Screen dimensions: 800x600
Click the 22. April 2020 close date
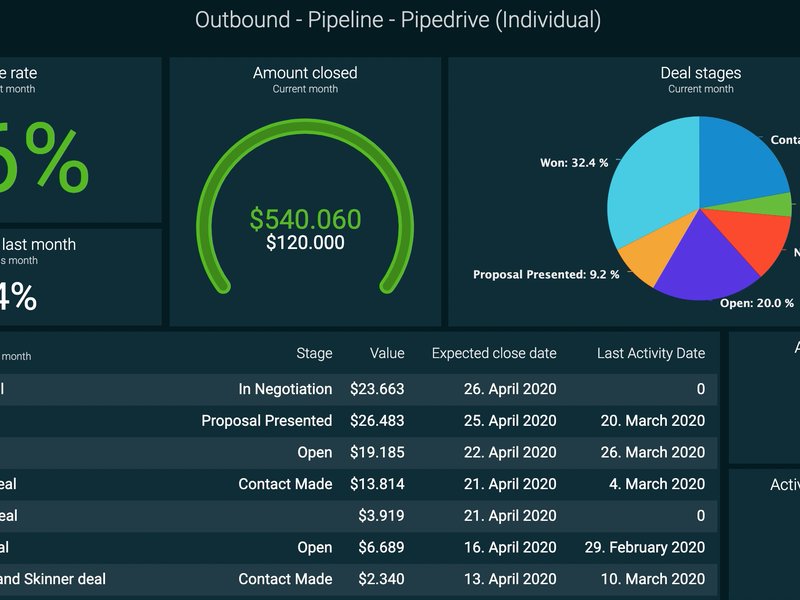click(510, 453)
